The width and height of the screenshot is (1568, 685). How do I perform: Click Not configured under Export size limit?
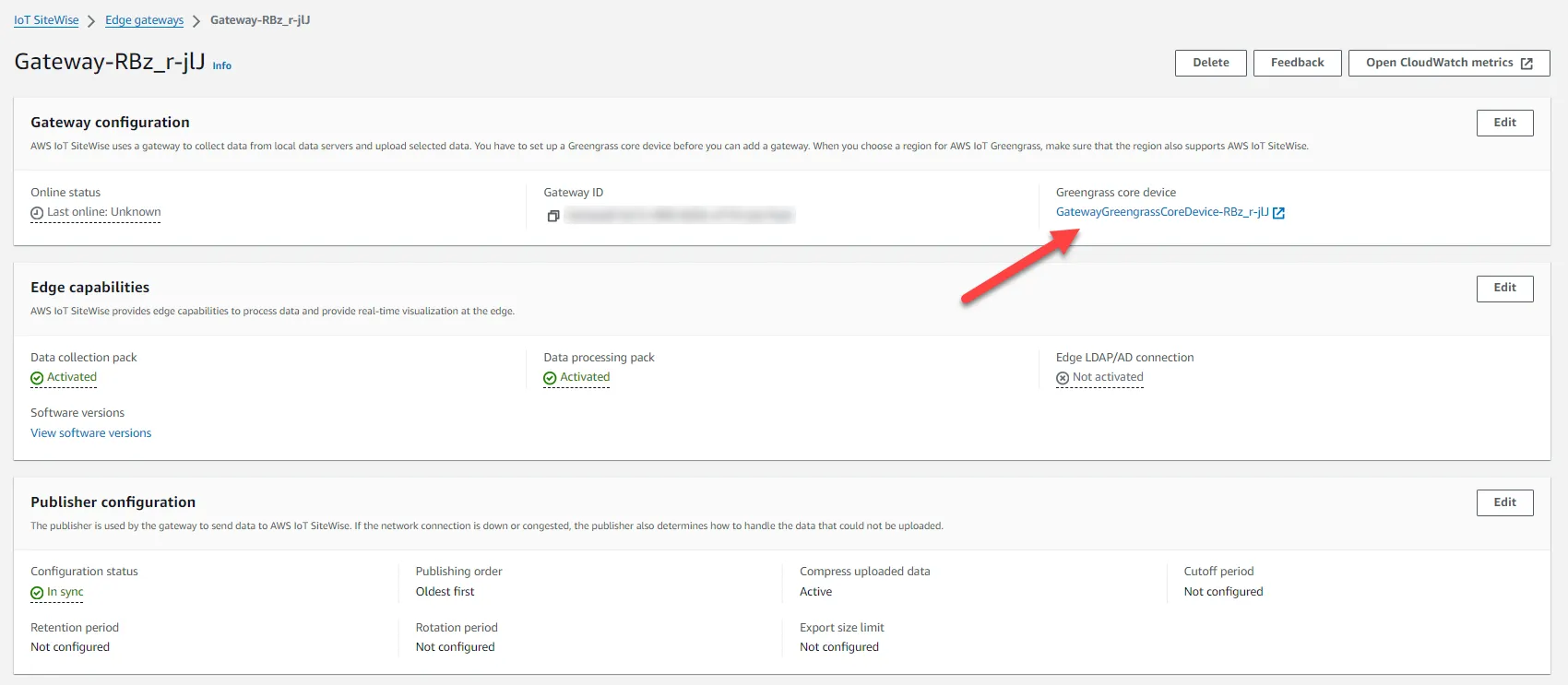click(x=839, y=647)
